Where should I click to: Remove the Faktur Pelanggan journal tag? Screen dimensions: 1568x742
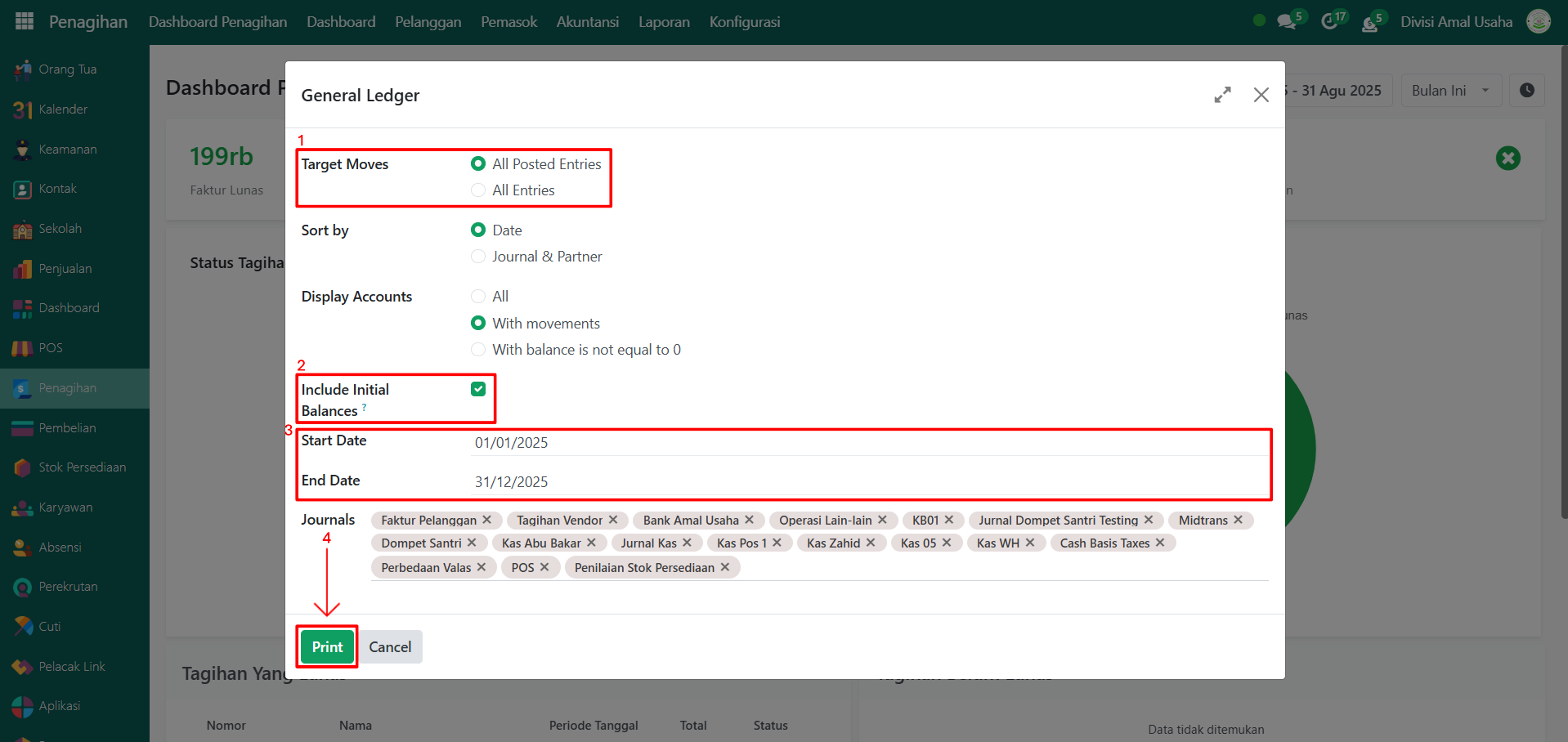tap(487, 521)
